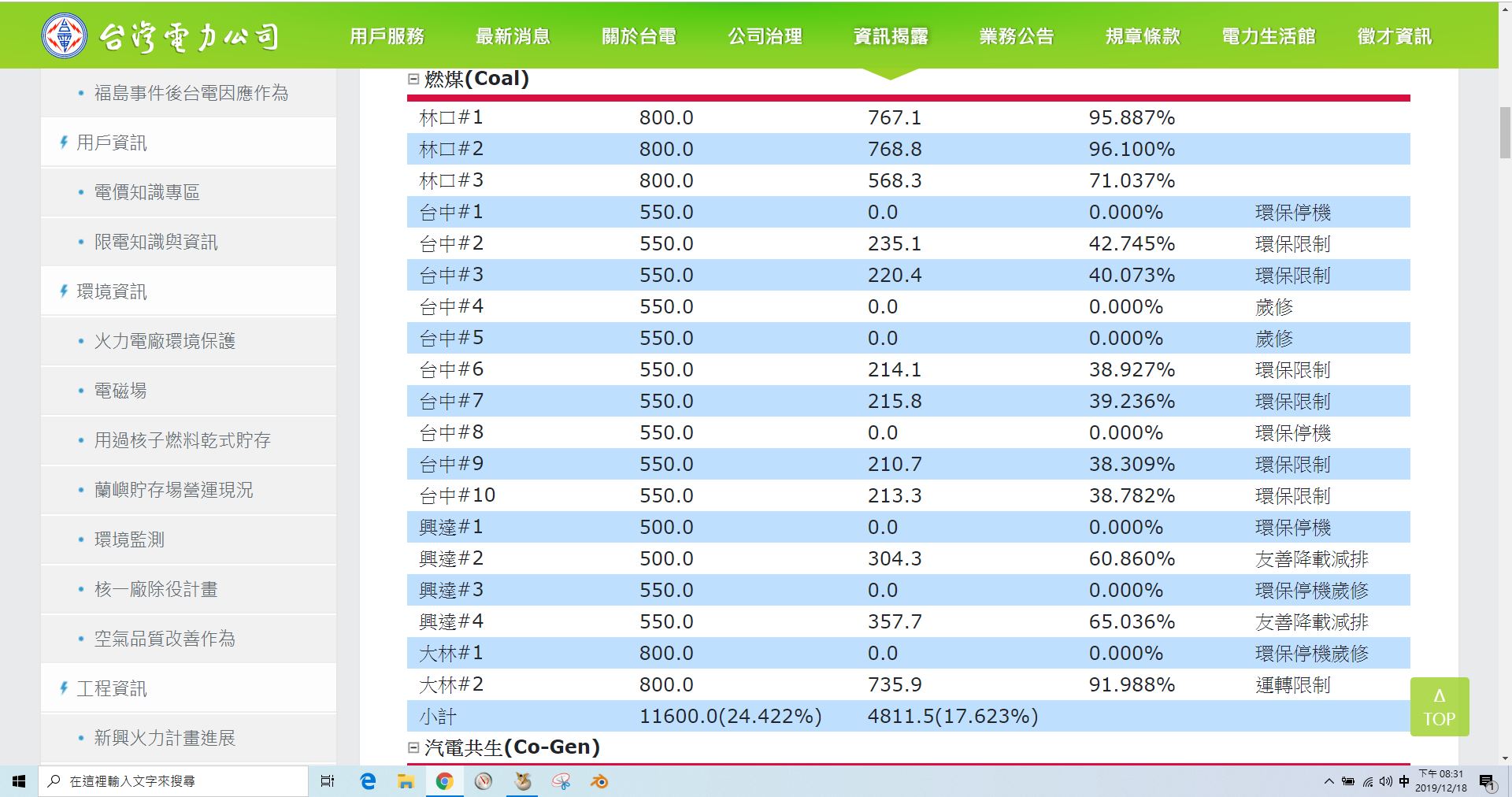Click the 台中#10 row name
Viewport: 1512px width, 797px height.
click(x=458, y=495)
